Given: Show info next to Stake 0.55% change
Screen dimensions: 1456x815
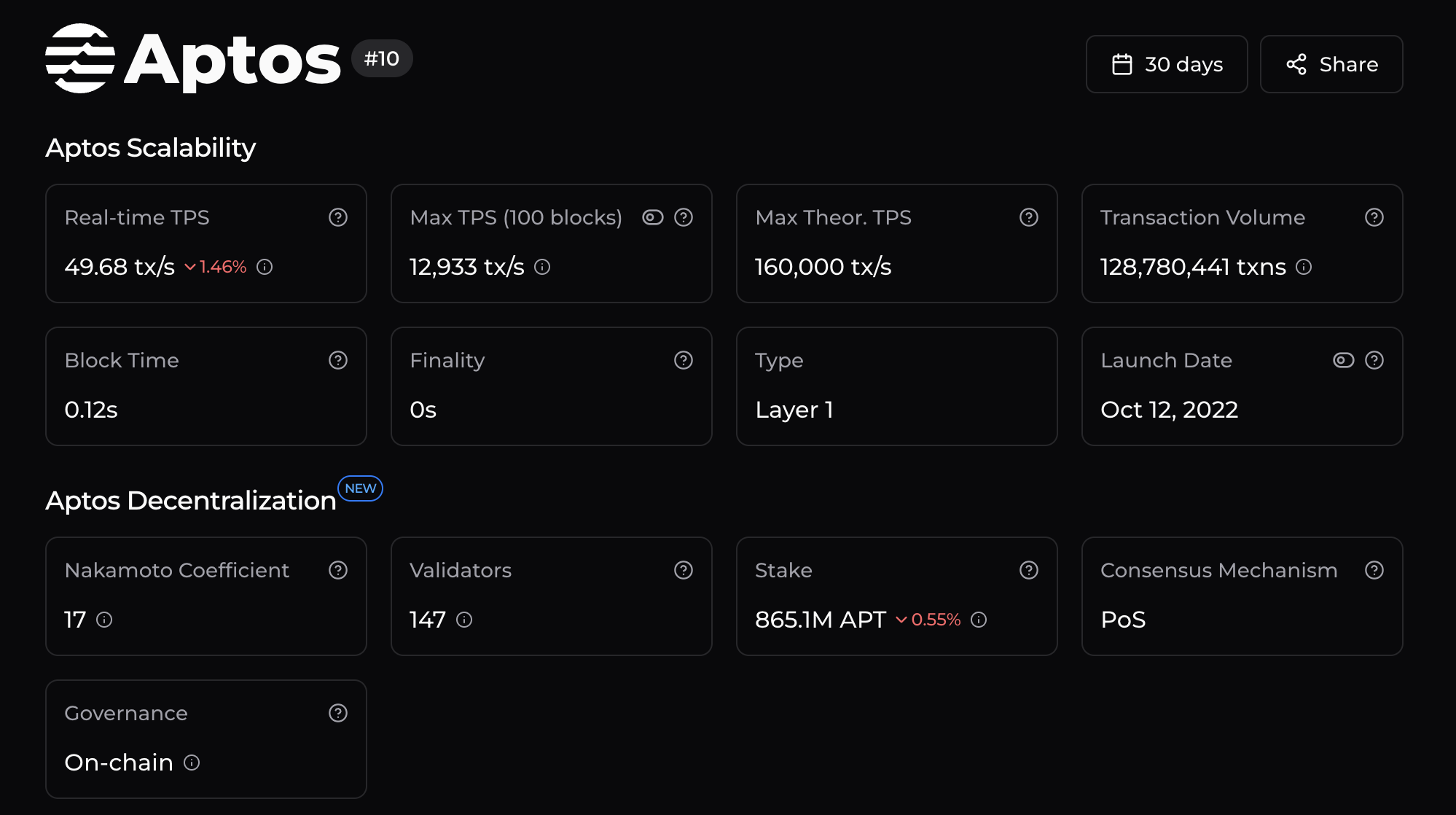Looking at the screenshot, I should click(979, 620).
